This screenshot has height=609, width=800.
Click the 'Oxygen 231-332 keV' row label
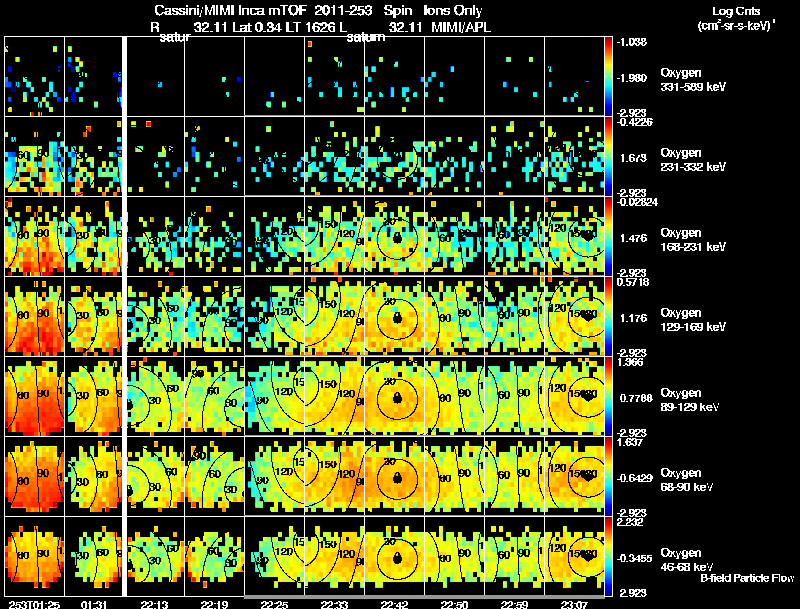point(693,160)
